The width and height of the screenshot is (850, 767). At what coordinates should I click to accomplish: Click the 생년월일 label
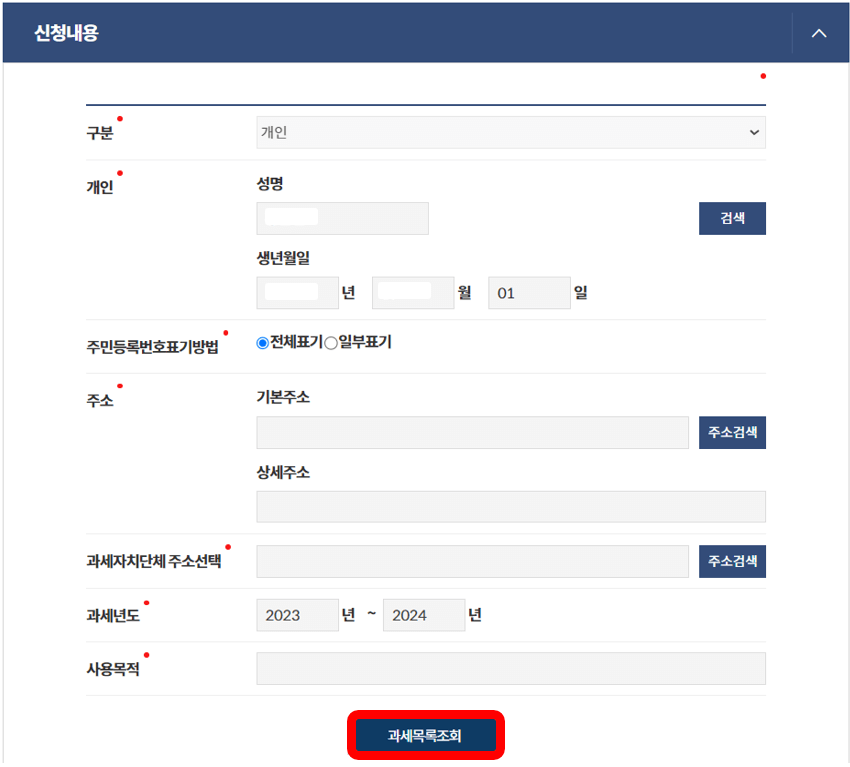coord(283,258)
